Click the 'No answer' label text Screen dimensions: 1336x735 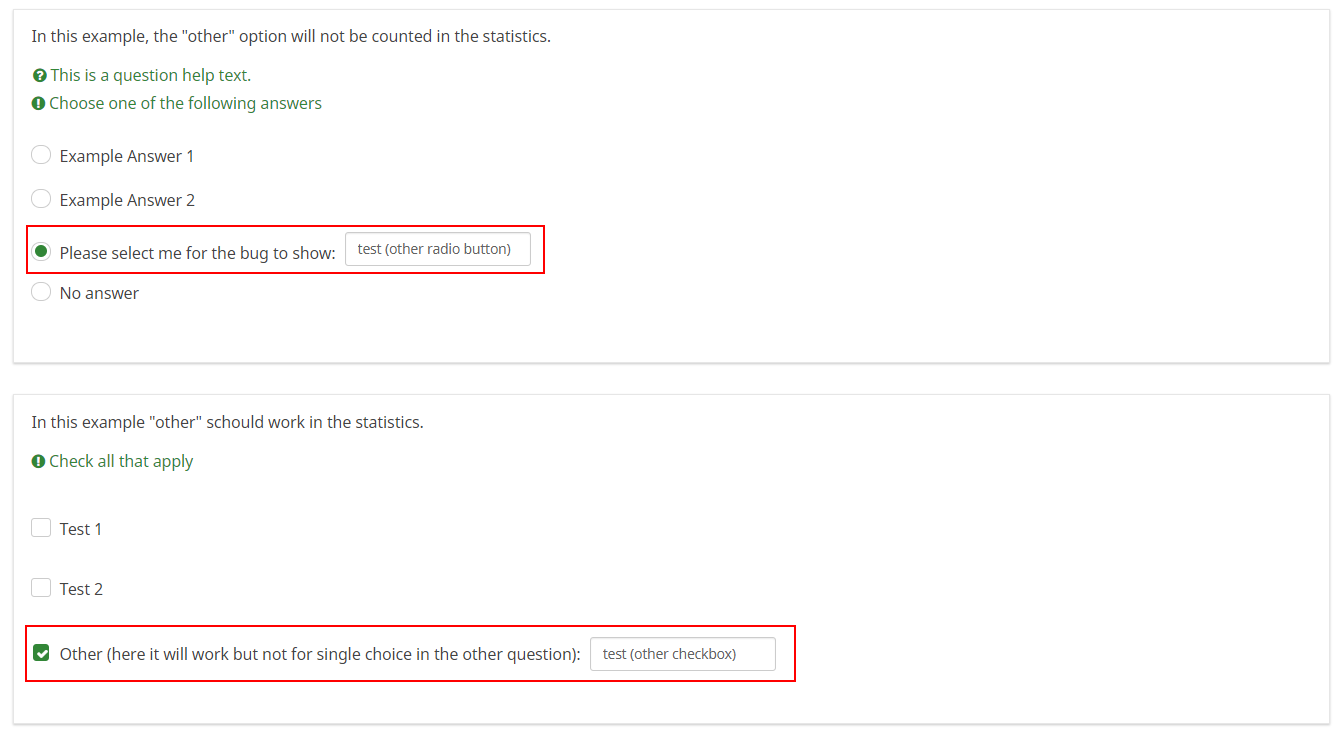click(x=99, y=293)
